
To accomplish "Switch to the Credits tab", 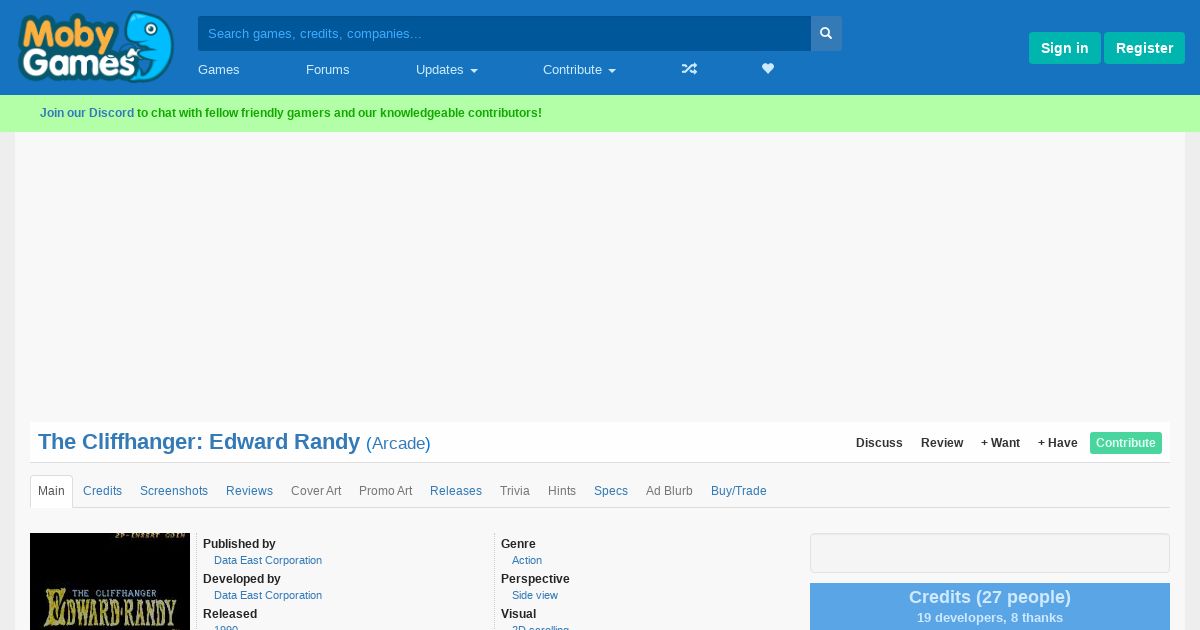I will (102, 491).
